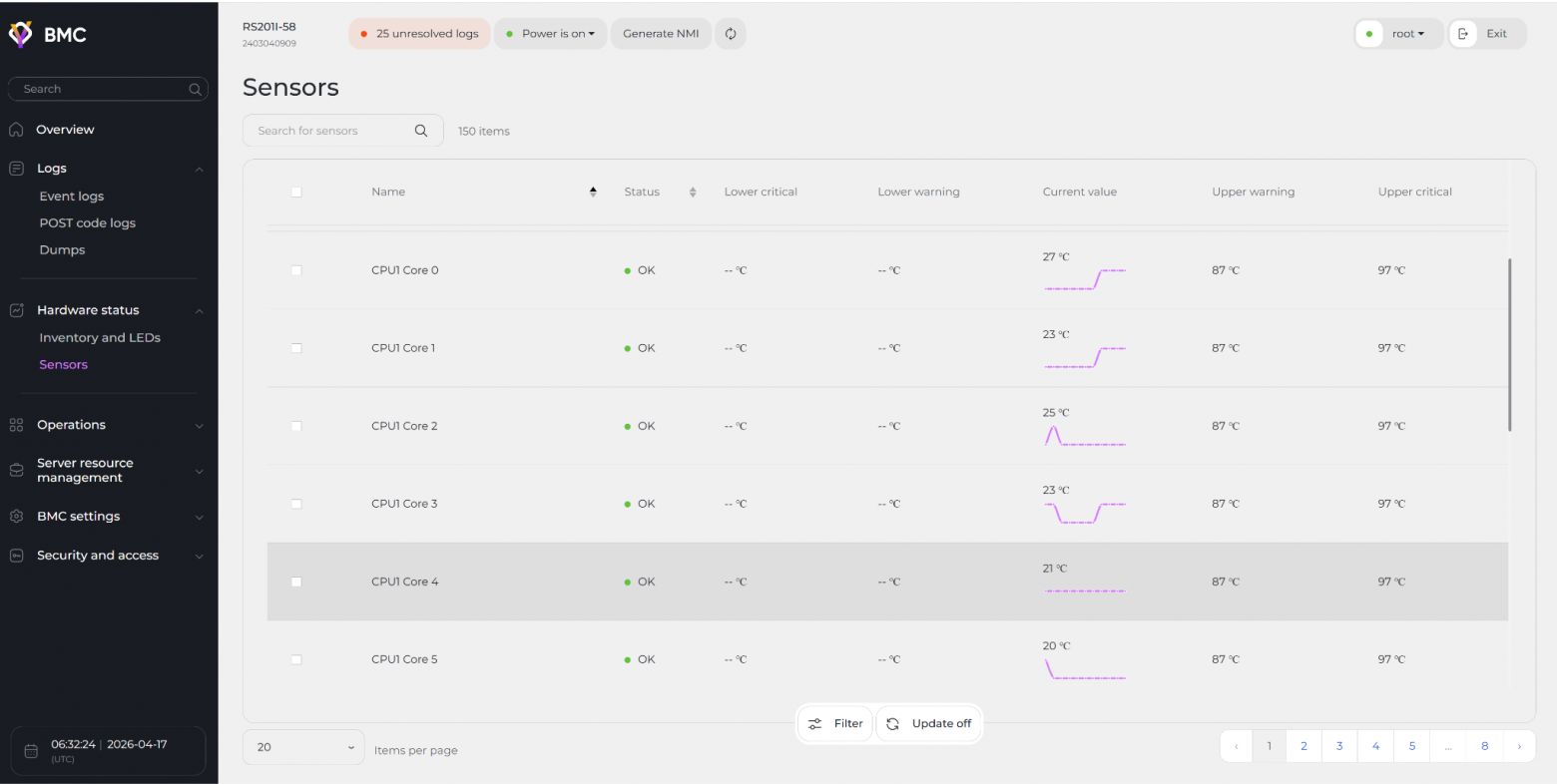Click the Generate NMI button
Screen dimensions: 1557x784
point(661,34)
